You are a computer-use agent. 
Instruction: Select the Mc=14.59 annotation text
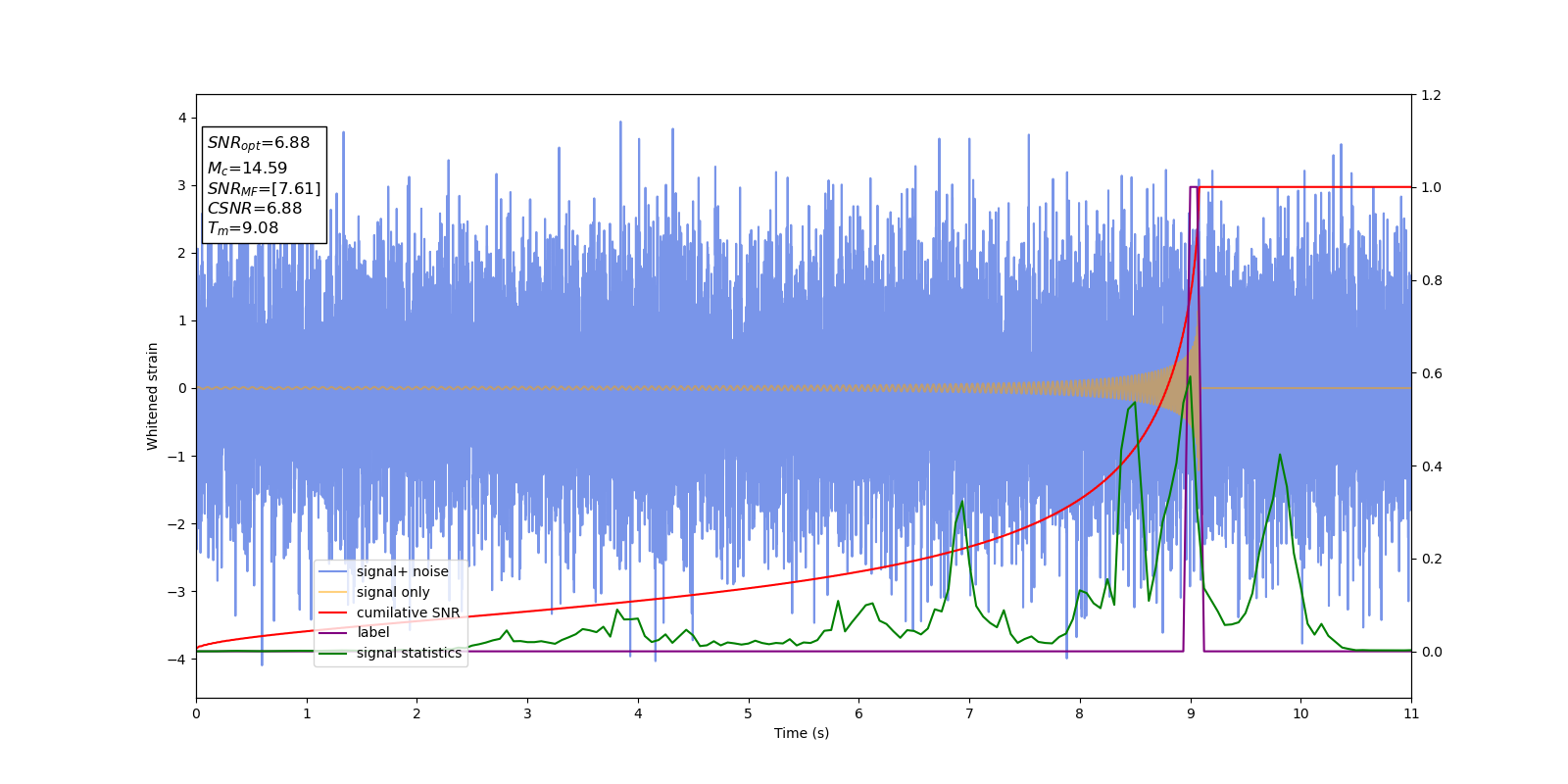click(x=247, y=169)
